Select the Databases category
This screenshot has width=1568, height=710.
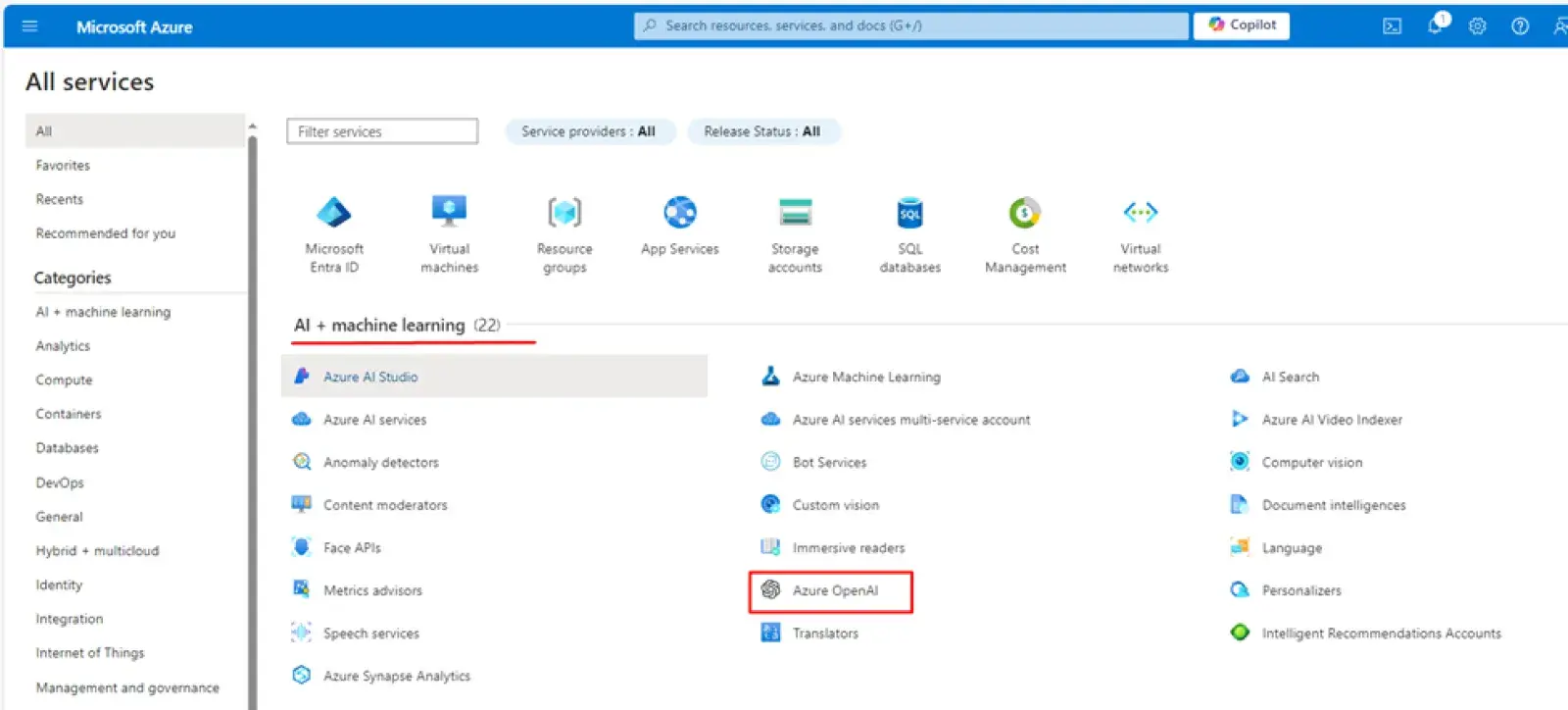[x=68, y=448]
